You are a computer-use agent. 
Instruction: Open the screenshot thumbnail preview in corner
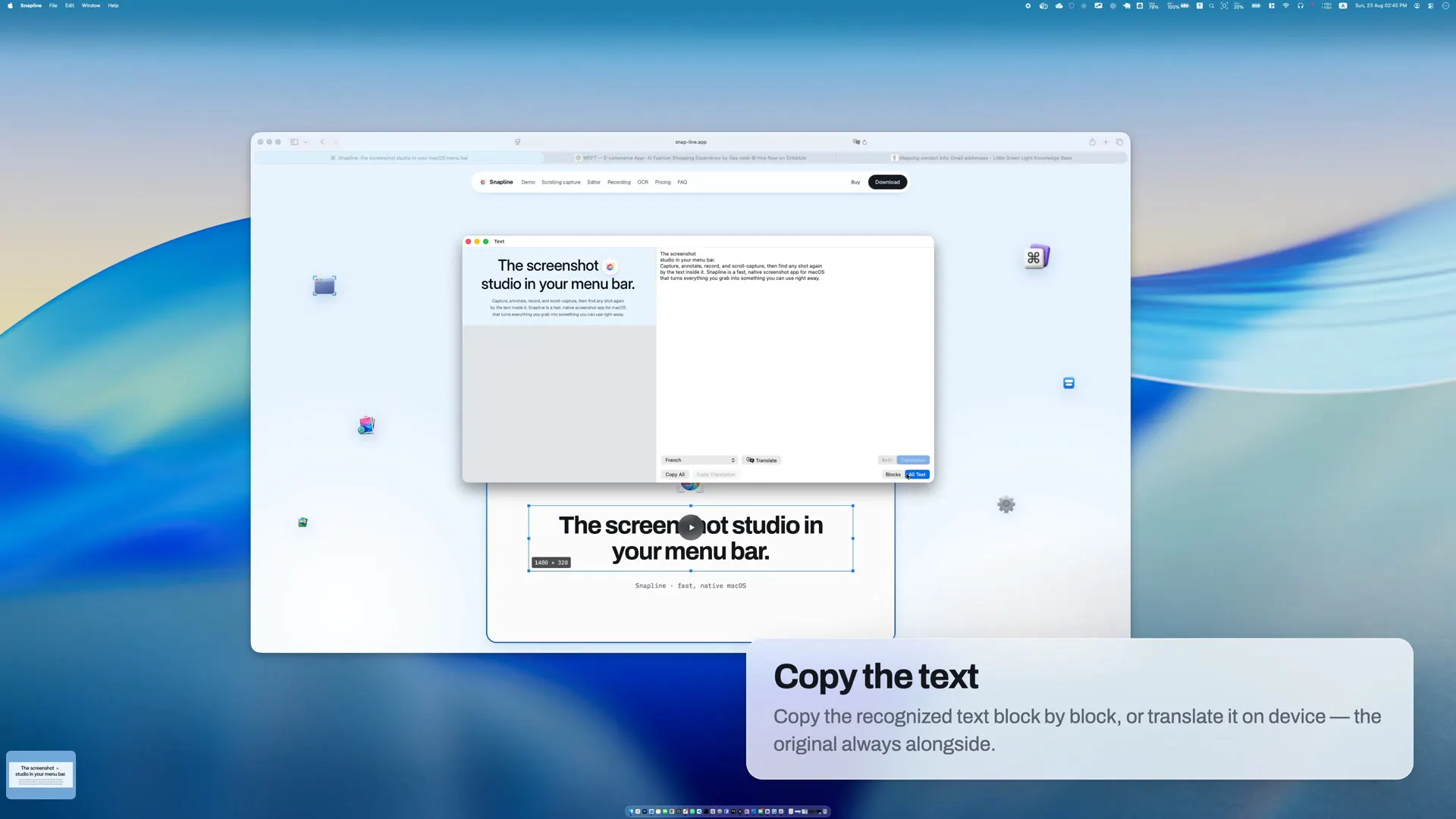tap(41, 775)
